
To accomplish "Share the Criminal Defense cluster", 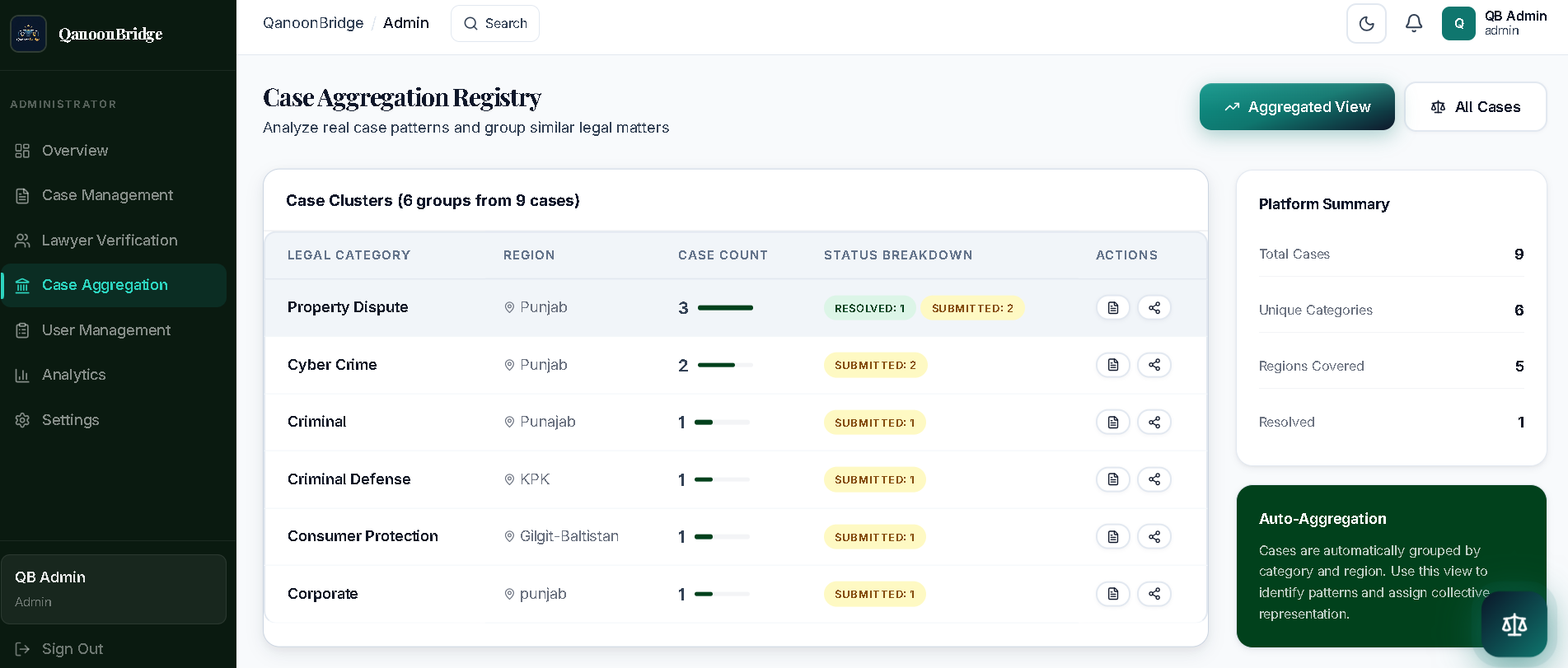I will (1154, 479).
